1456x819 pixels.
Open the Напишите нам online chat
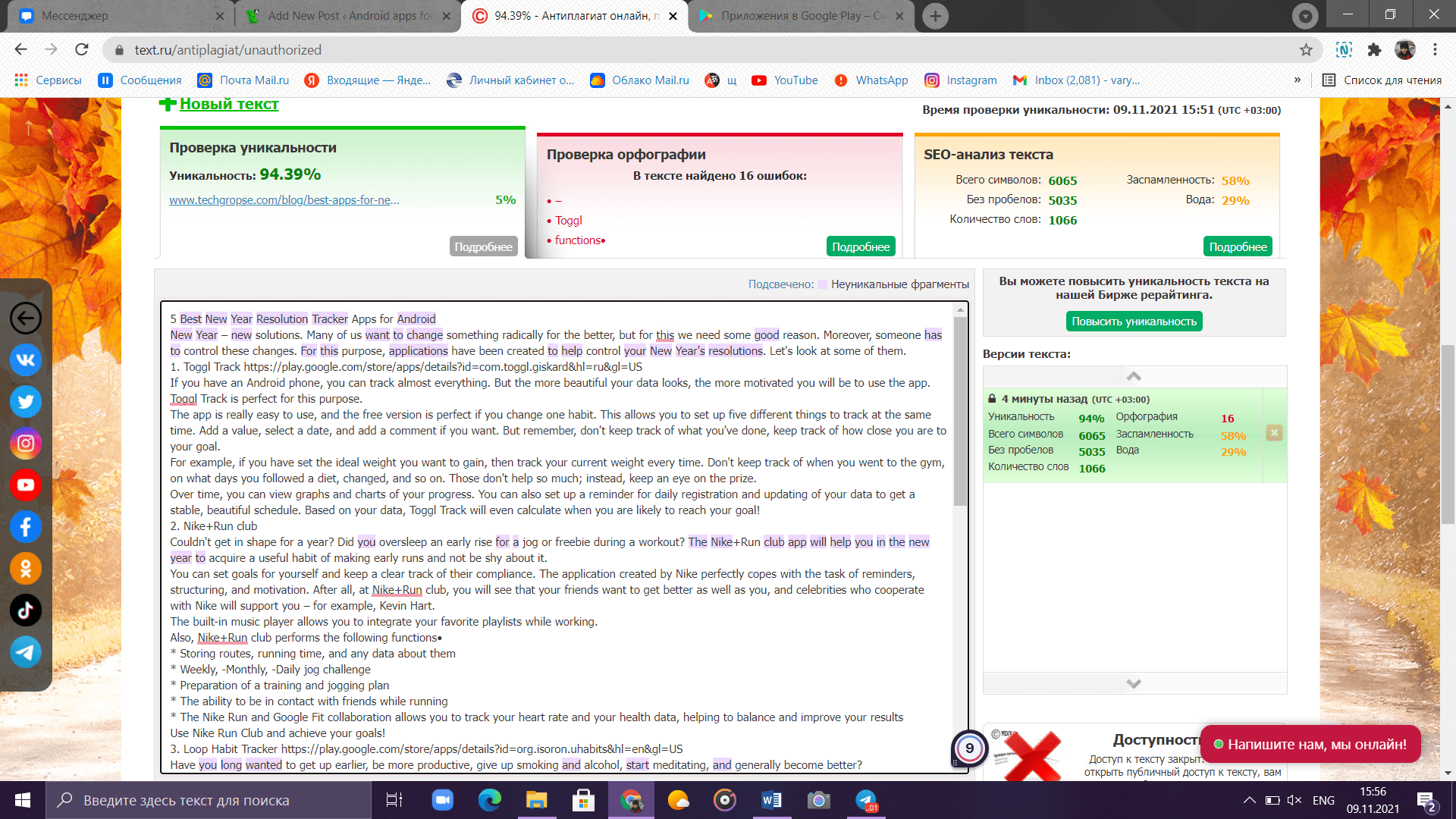click(x=1310, y=744)
